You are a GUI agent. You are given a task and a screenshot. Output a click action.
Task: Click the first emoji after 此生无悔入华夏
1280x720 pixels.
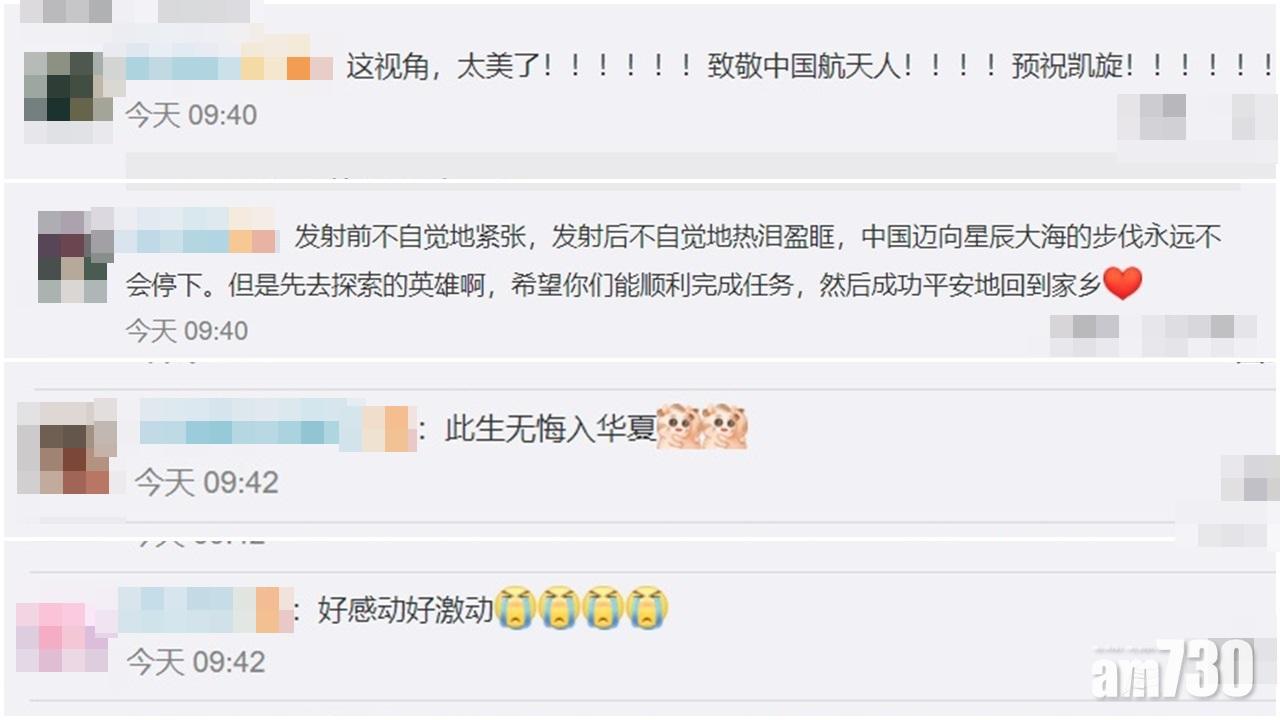point(680,426)
